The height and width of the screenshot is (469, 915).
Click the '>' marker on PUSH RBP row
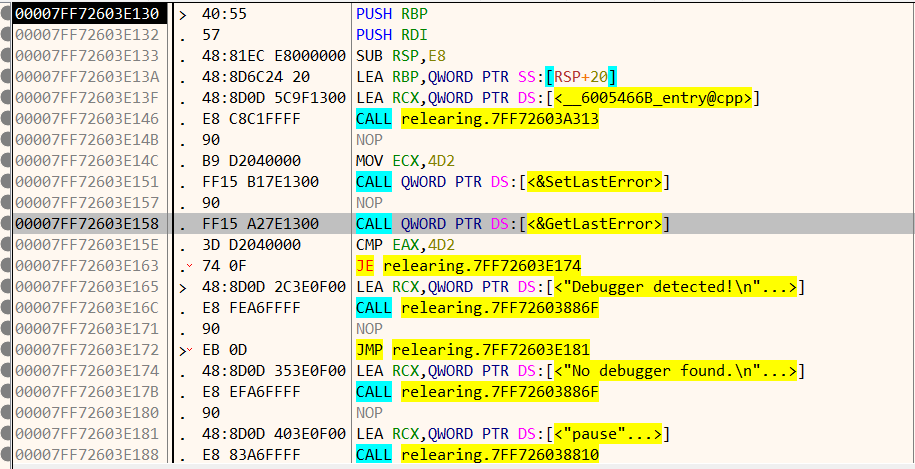183,14
